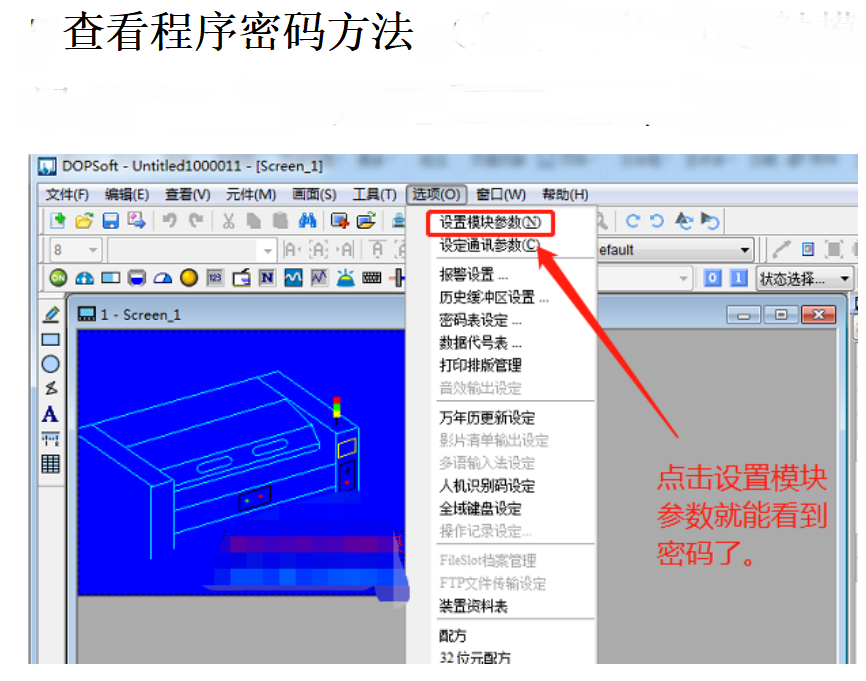Click the Save floppy disk icon

(x=111, y=221)
